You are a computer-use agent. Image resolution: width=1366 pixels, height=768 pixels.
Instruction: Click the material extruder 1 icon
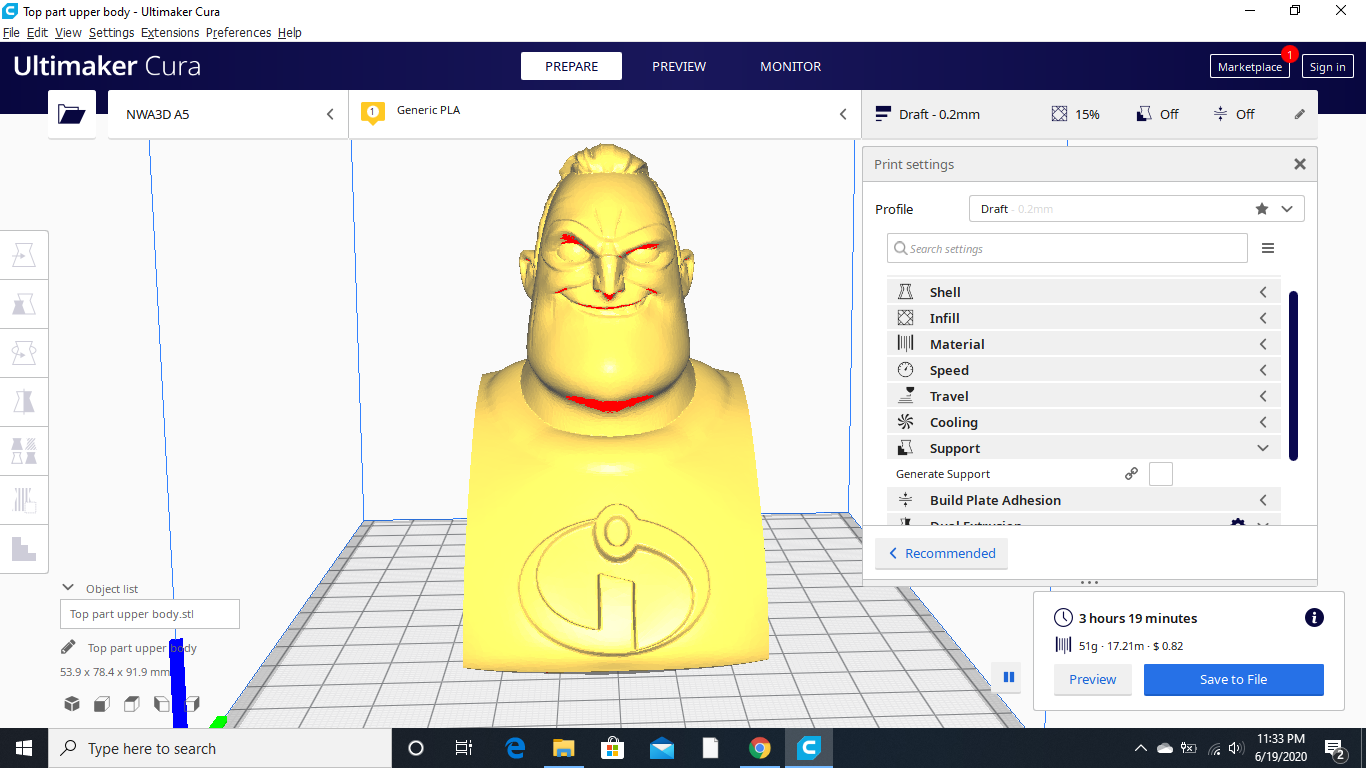pyautogui.click(x=373, y=112)
